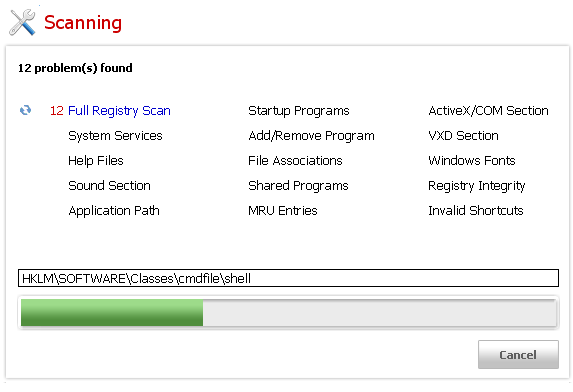Select Startup Programs in the scan list
The height and width of the screenshot is (392, 573).
click(x=299, y=111)
